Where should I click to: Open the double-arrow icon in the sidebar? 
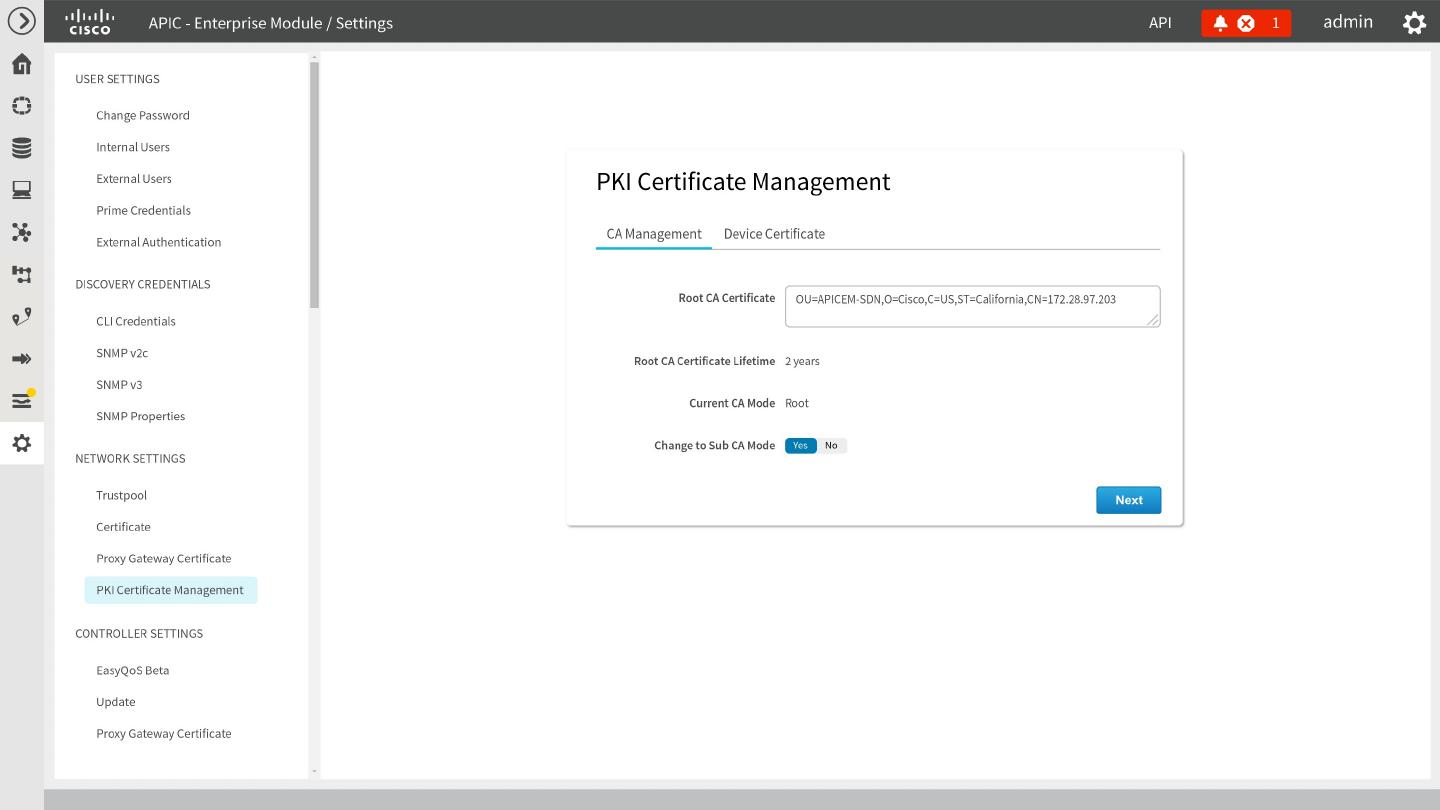click(x=21, y=359)
